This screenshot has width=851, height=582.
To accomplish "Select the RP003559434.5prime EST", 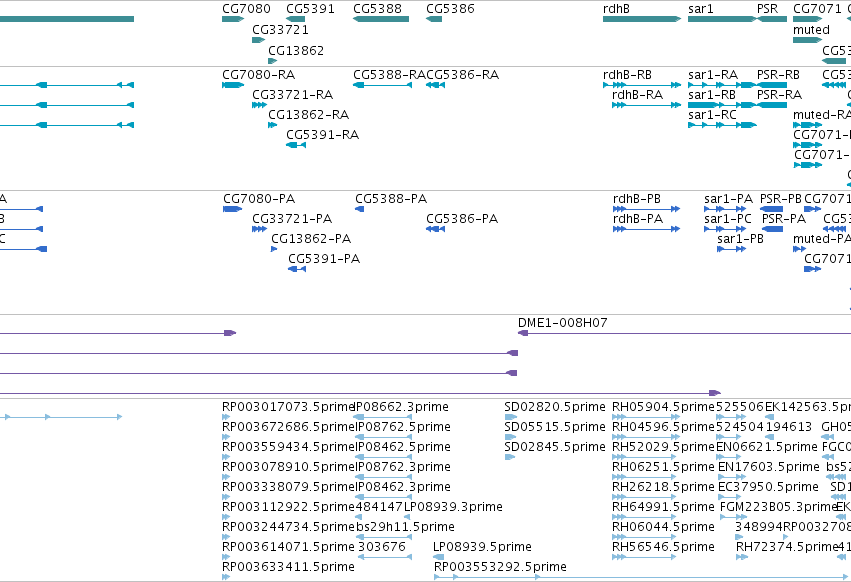I will [226, 457].
